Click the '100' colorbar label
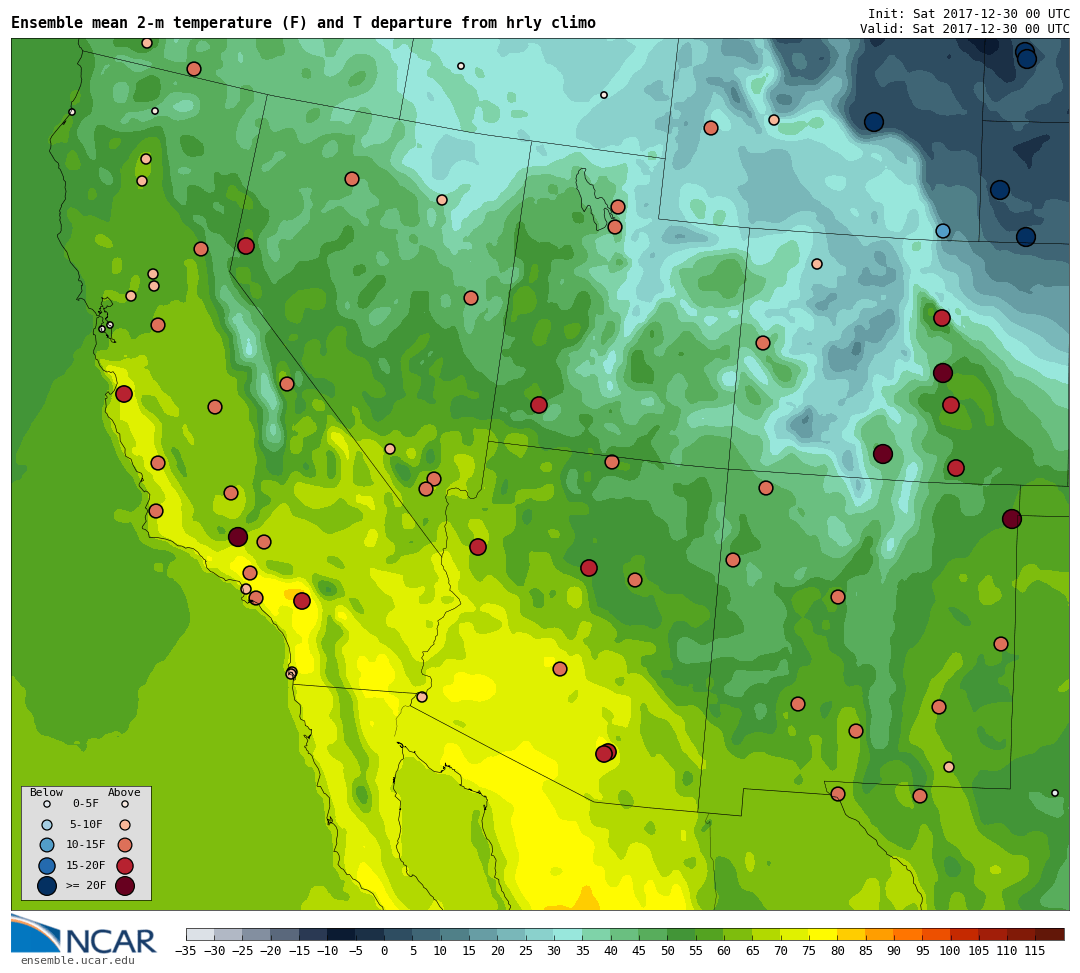The width and height of the screenshot is (1080, 973). [951, 951]
